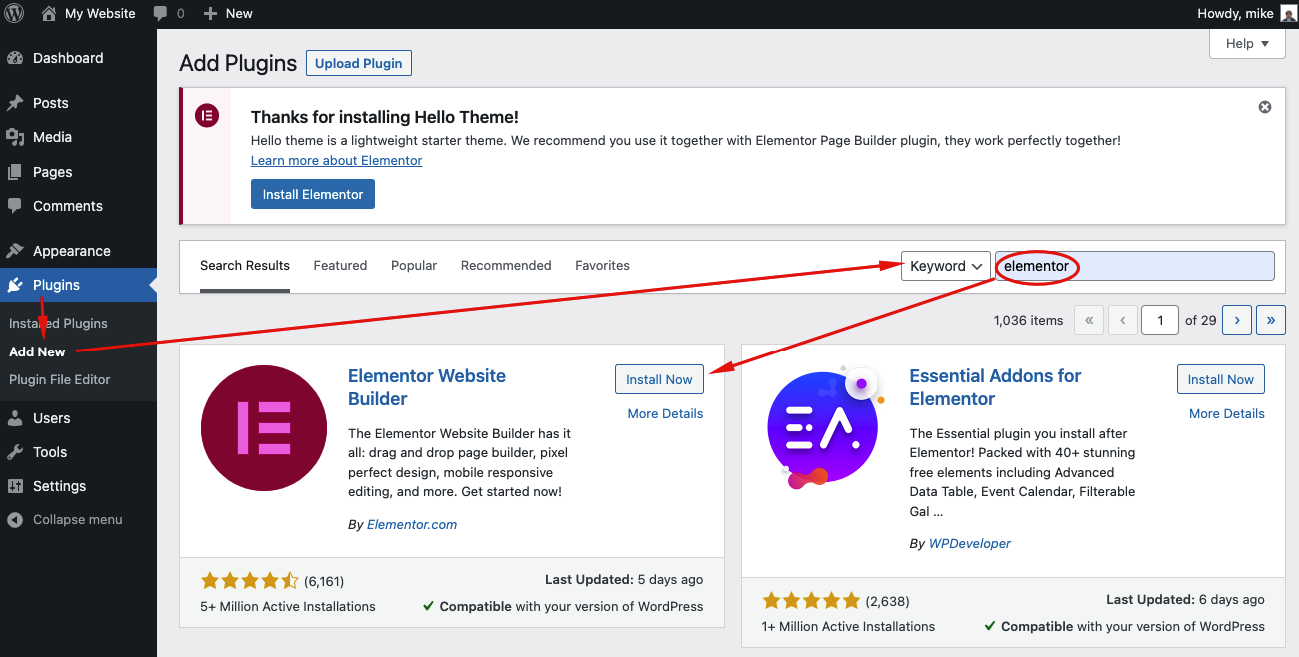The image size is (1299, 657).
Task: Click the Dashboard gauge icon
Action: pos(15,58)
